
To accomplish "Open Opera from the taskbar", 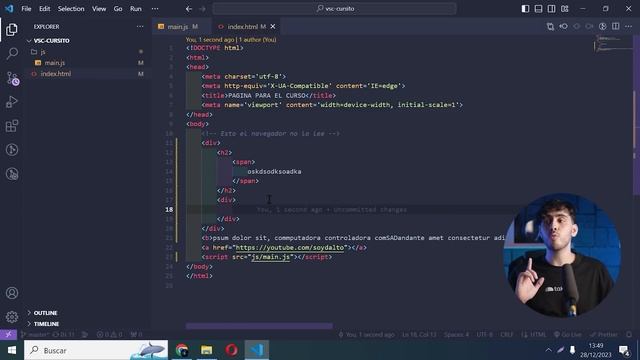I will [231, 350].
